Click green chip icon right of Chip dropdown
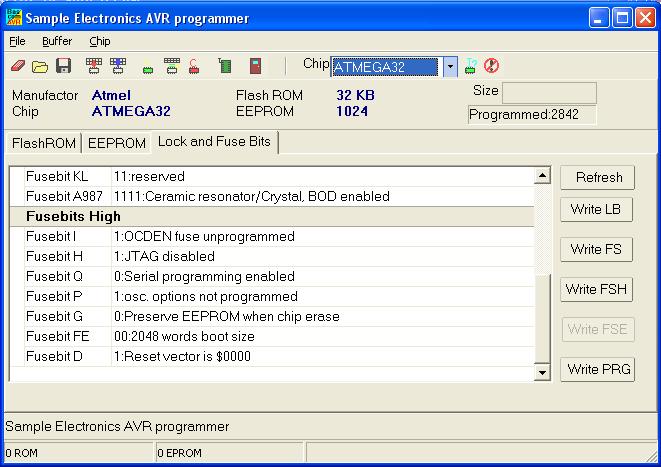Screen dimensions: 661x467 coord(470,67)
